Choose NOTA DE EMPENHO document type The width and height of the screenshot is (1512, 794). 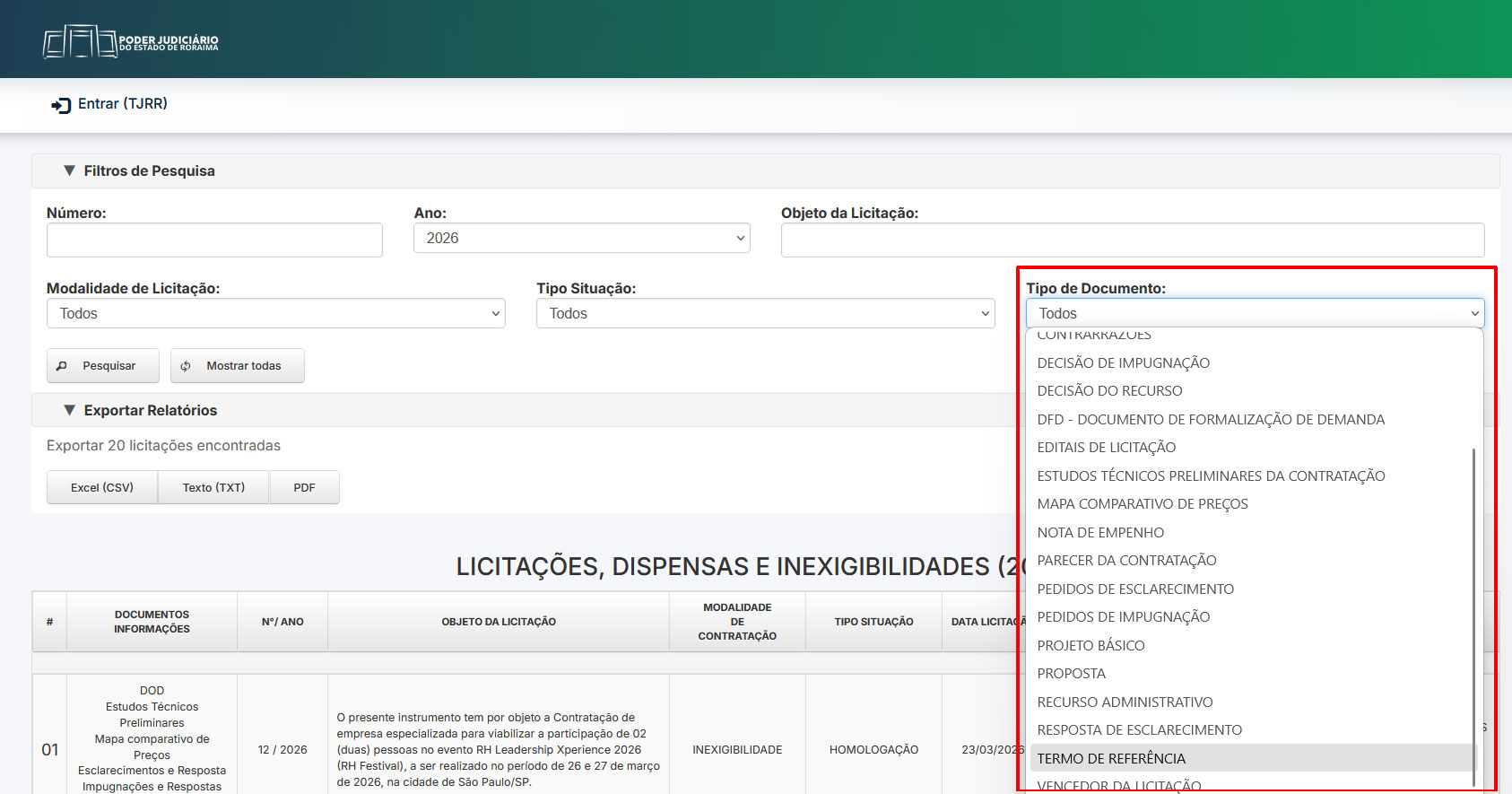(x=1100, y=532)
